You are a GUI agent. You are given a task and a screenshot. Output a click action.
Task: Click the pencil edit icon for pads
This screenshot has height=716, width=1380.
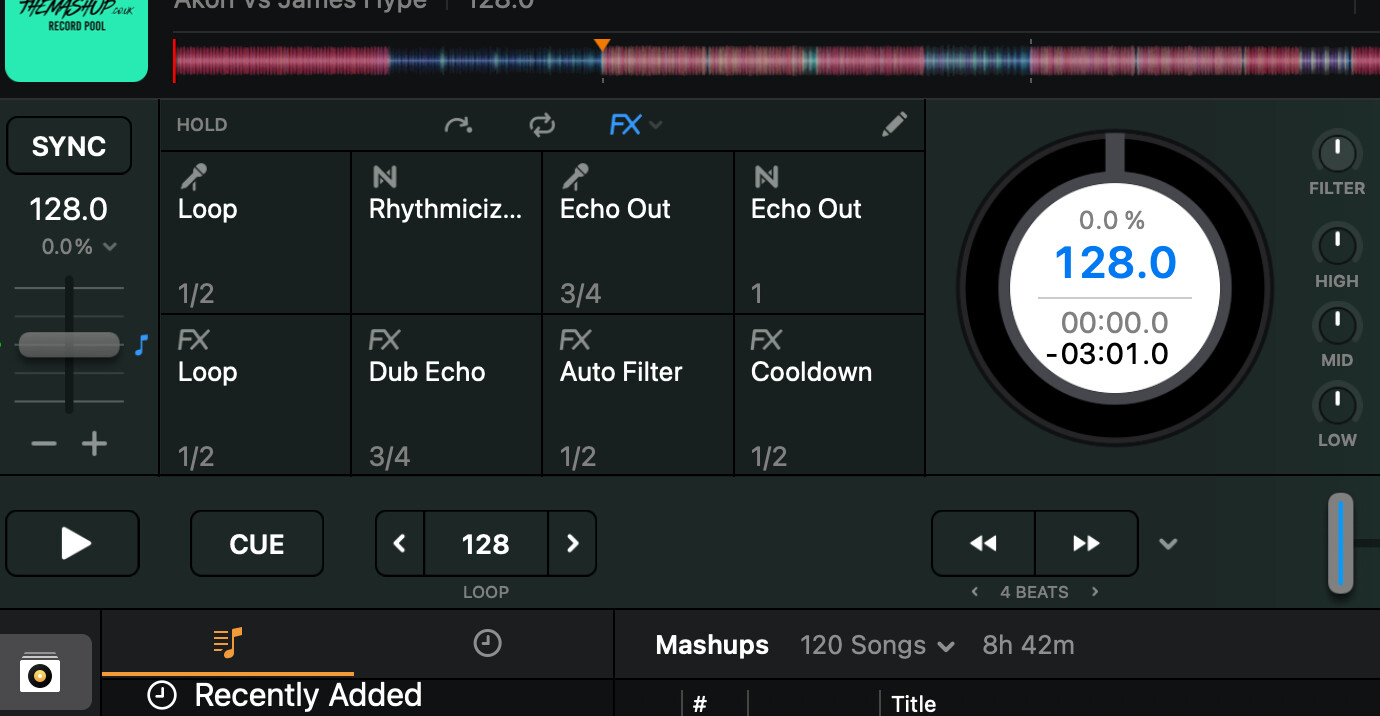tap(895, 124)
